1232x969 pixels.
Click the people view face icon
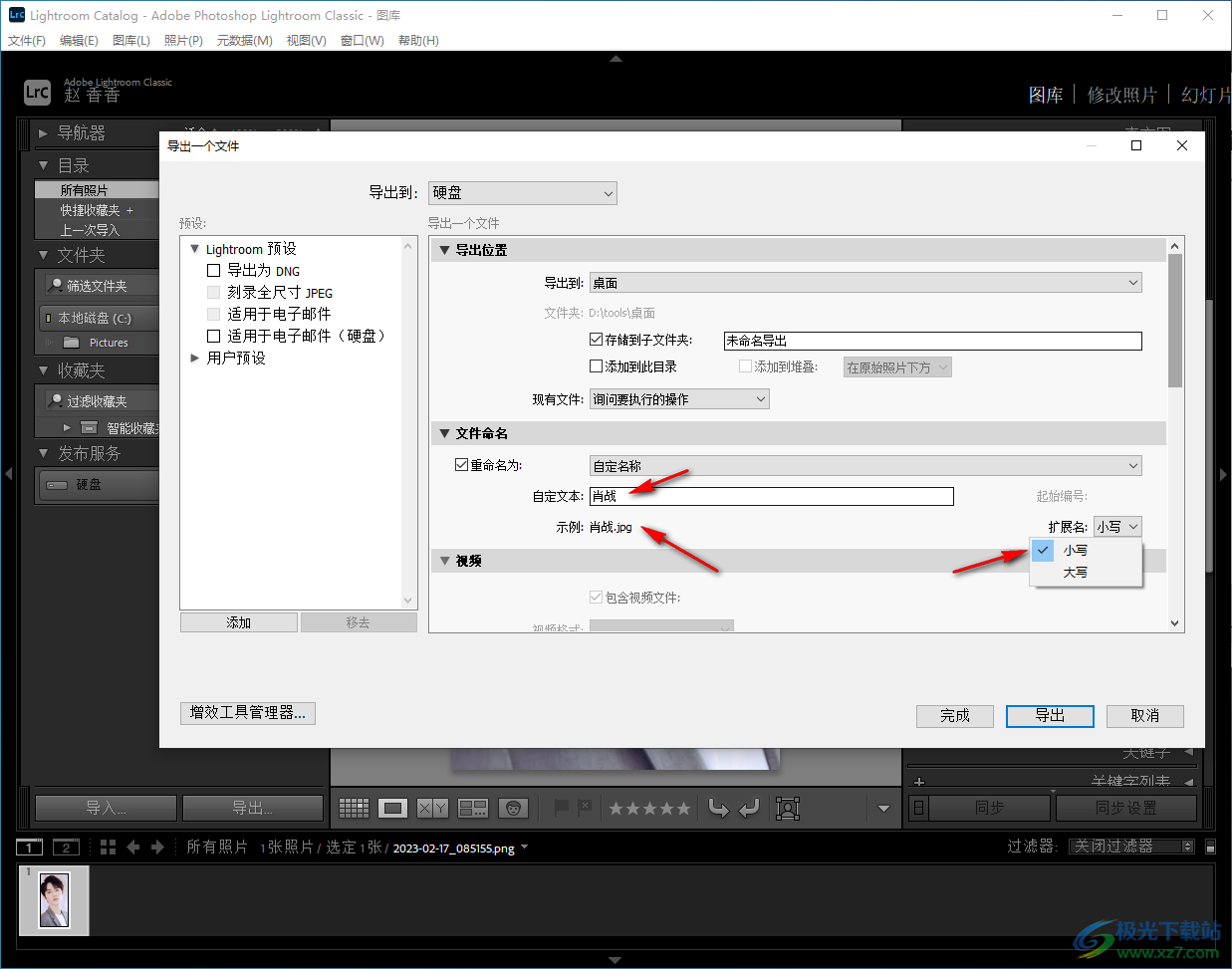513,808
